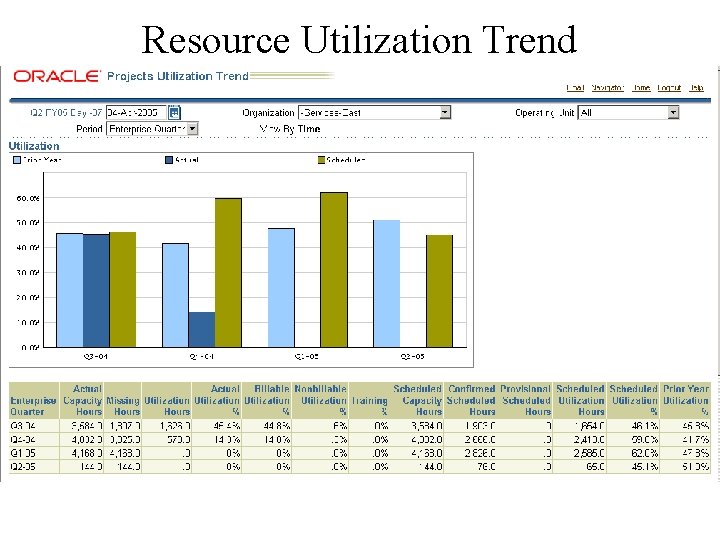
Task: Click the Q3-04 Actual dark blue bar
Action: pos(96,291)
